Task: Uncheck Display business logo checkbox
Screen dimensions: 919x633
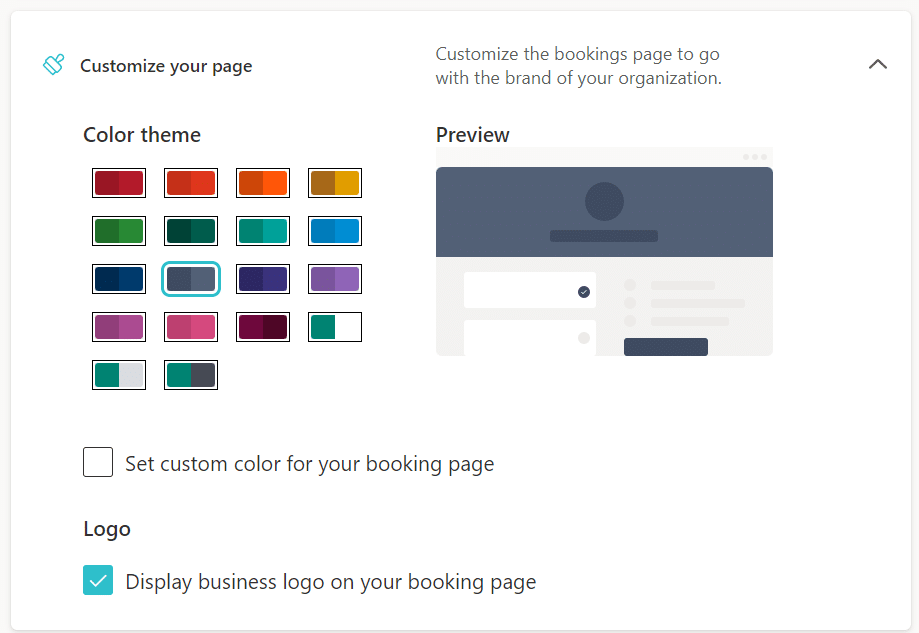Action: [x=98, y=580]
